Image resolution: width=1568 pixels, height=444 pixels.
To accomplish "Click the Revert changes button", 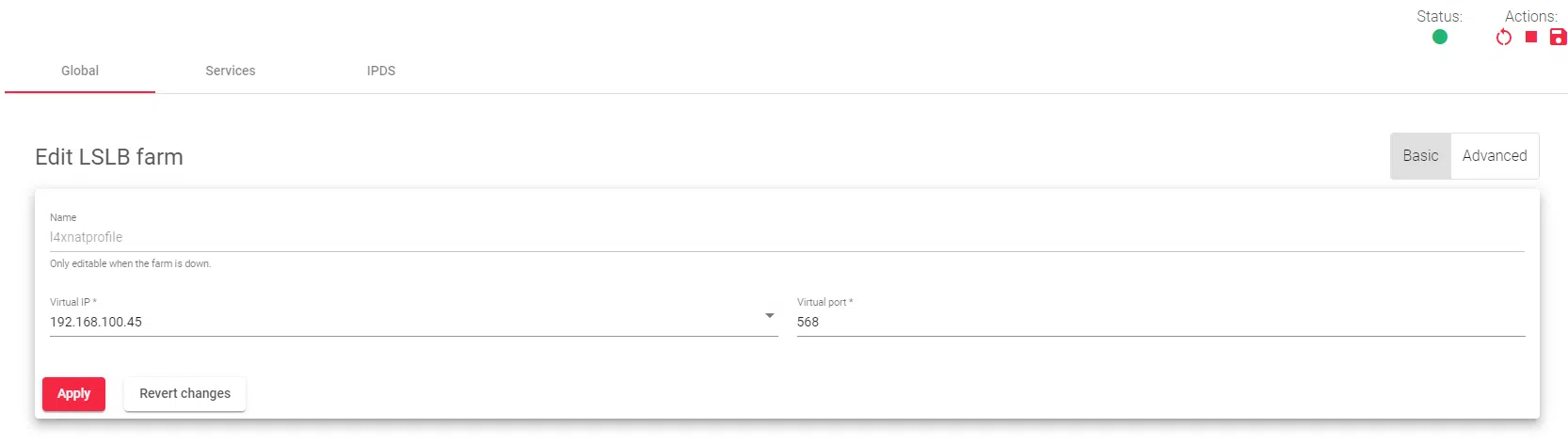I will click(184, 393).
